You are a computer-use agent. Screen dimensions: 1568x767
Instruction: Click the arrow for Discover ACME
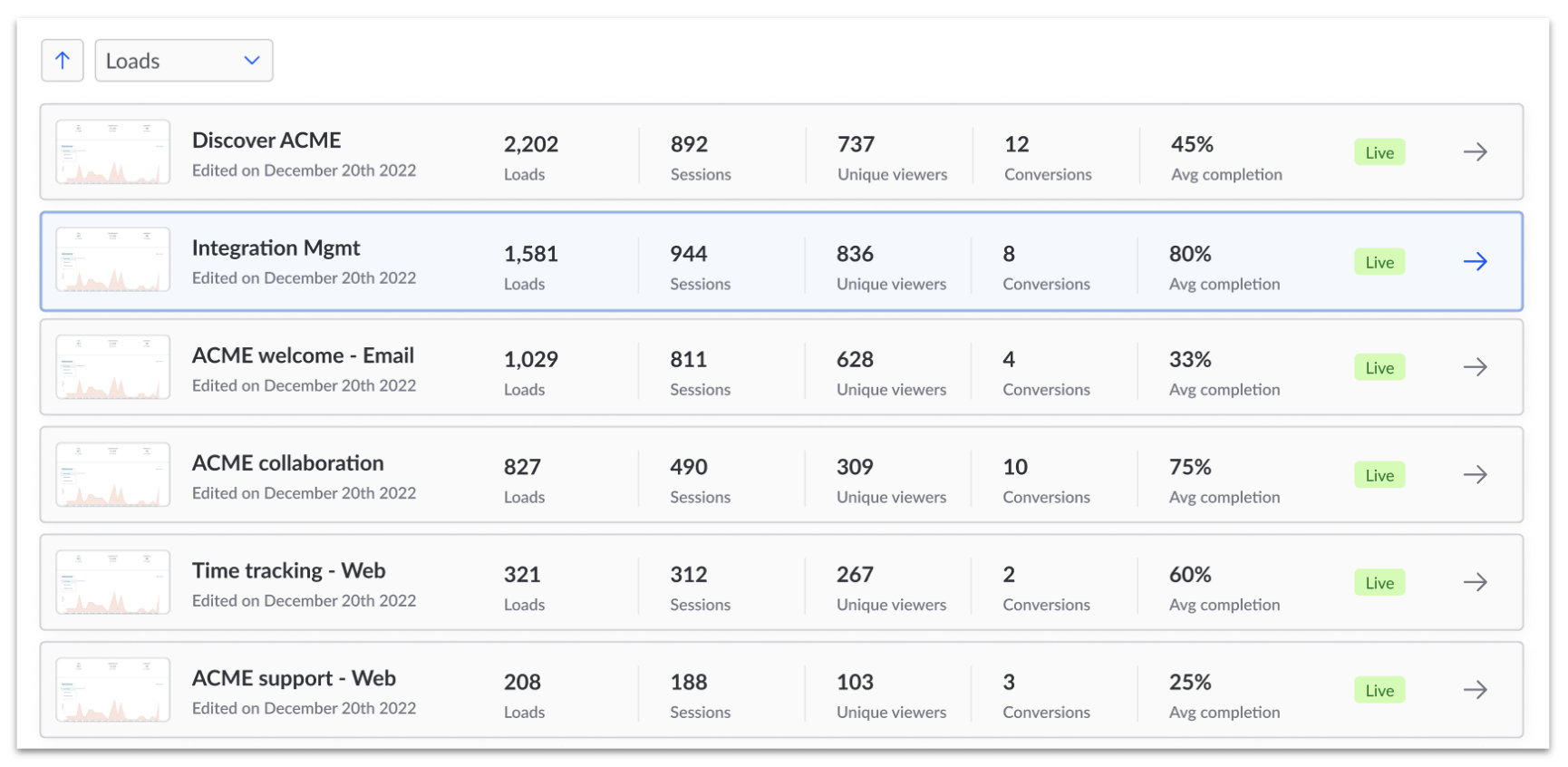click(1475, 152)
